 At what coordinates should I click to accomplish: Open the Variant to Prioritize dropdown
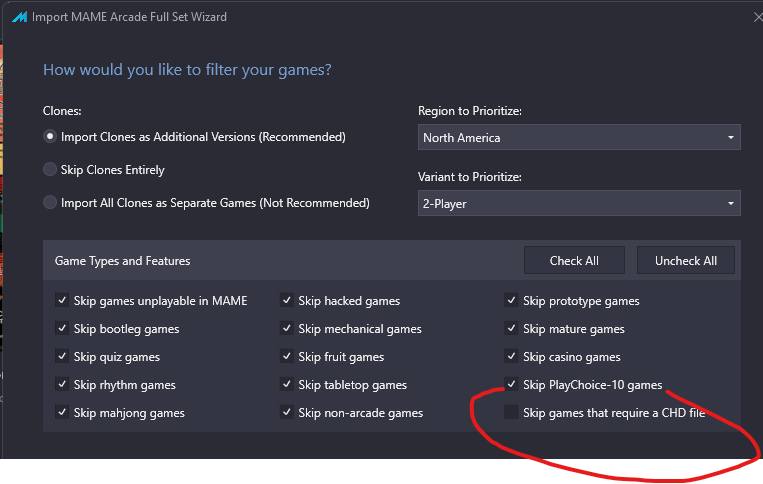pos(579,203)
